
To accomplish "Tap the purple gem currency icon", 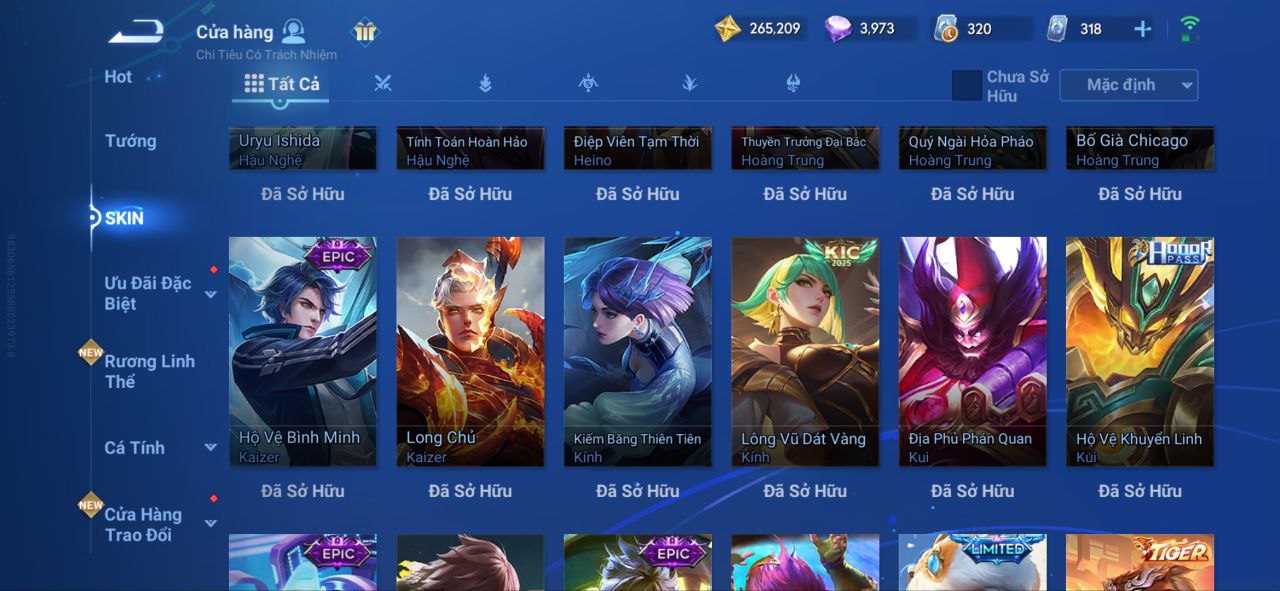I will (x=838, y=28).
